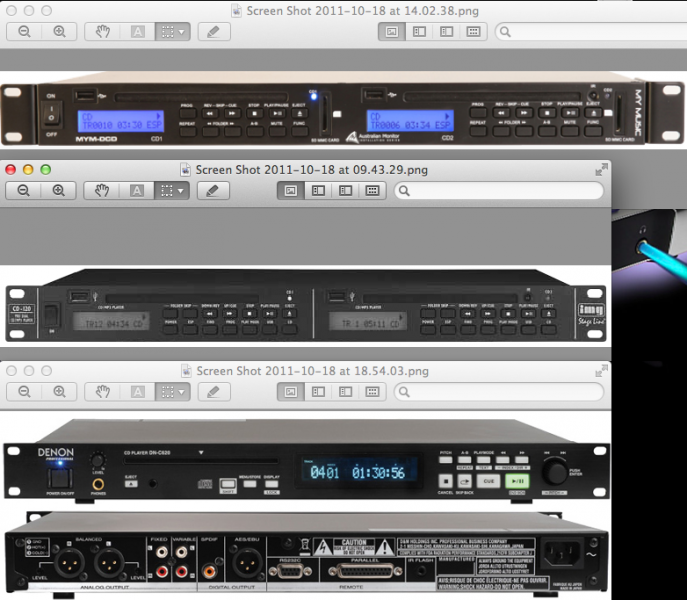Switch 09.43.29 window to Thumbnails view
The image size is (687, 600).
(318, 191)
